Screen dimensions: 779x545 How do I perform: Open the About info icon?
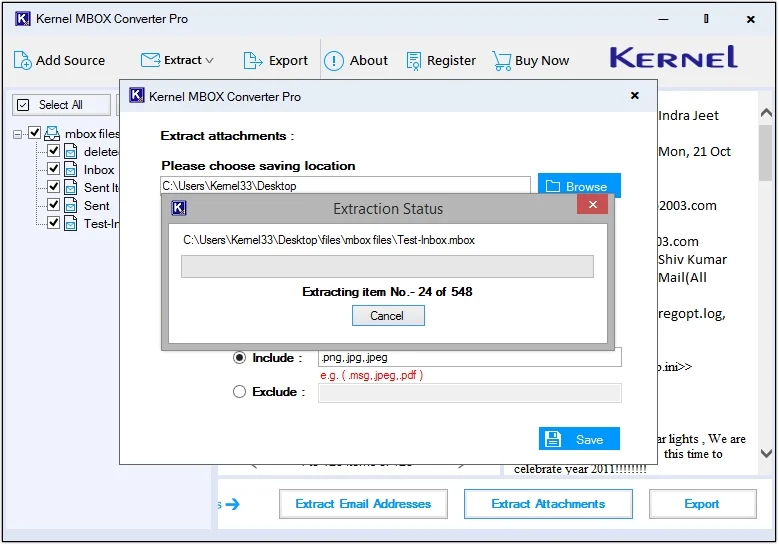click(x=334, y=61)
